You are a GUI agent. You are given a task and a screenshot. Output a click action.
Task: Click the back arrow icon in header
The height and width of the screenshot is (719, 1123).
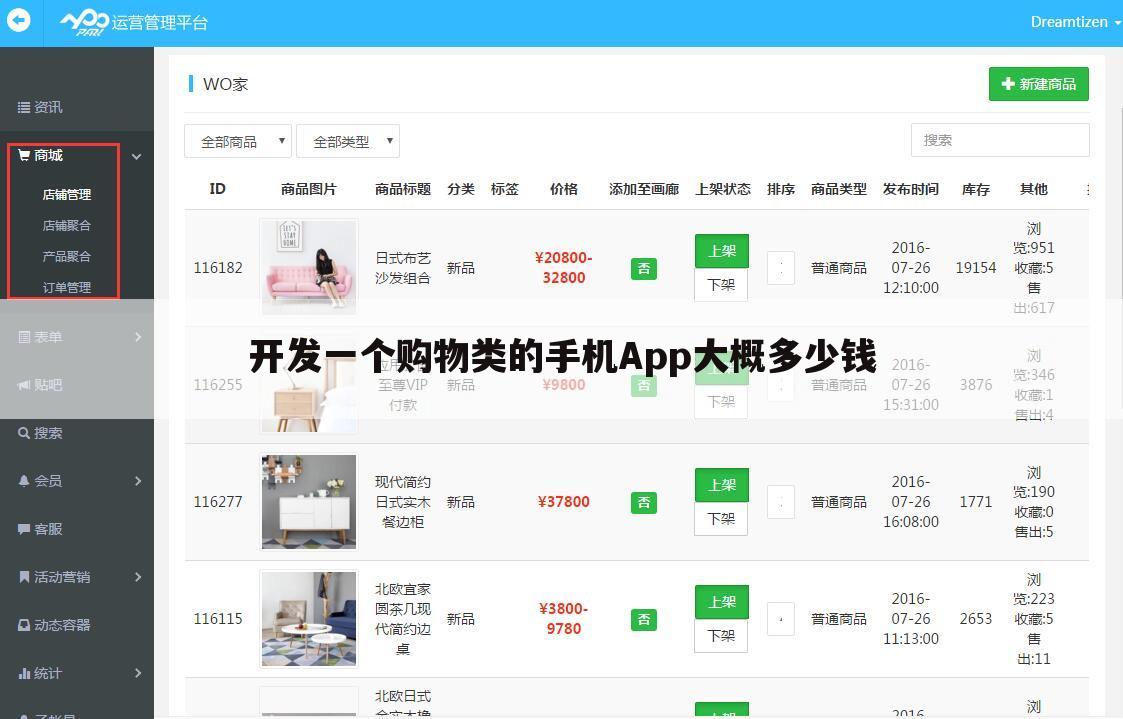19,20
